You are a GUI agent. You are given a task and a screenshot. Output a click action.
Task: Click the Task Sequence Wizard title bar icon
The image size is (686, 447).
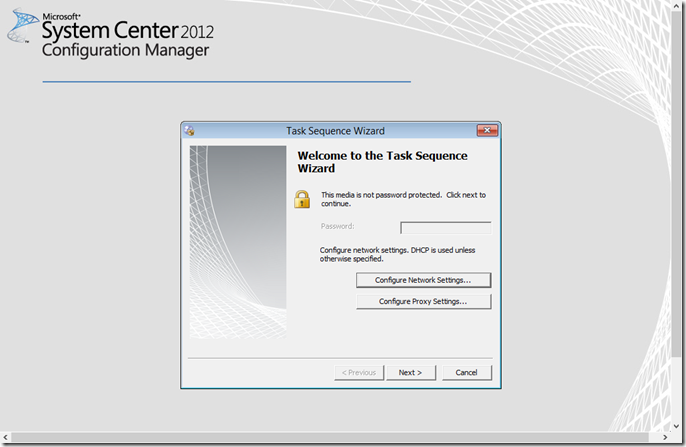coord(189,130)
